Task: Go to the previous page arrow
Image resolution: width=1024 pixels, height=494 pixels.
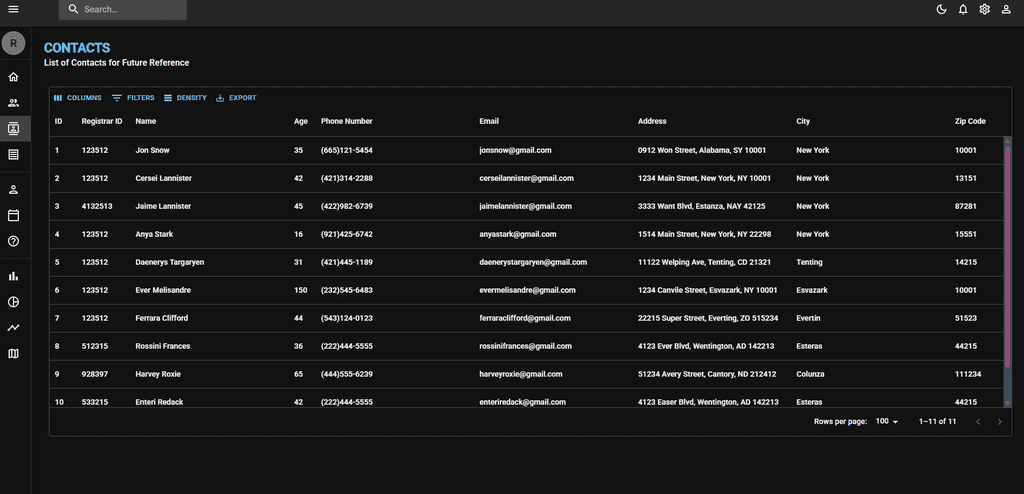Action: click(978, 421)
